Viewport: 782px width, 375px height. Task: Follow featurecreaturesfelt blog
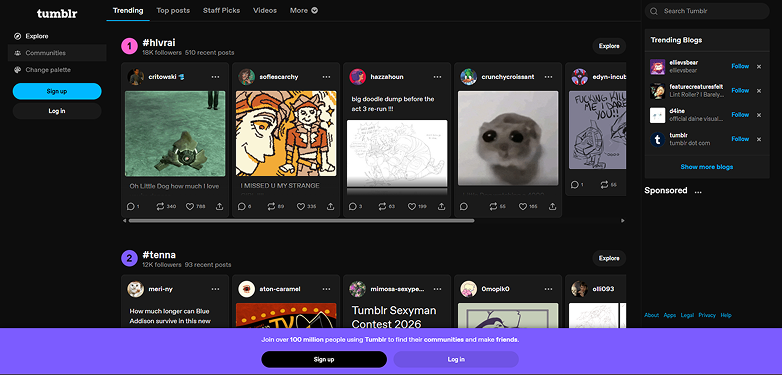point(740,90)
